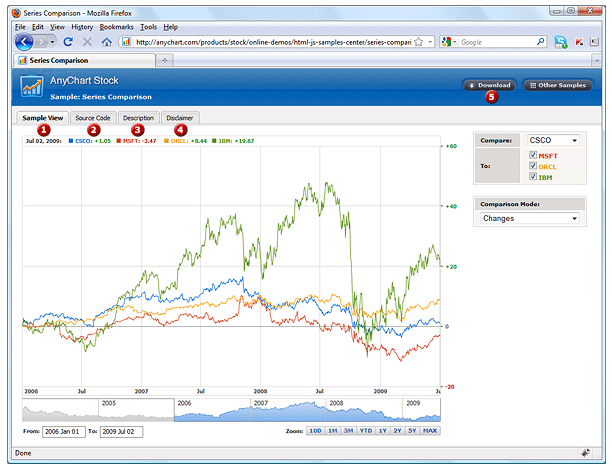Switch to the Source Code tab

(x=93, y=118)
